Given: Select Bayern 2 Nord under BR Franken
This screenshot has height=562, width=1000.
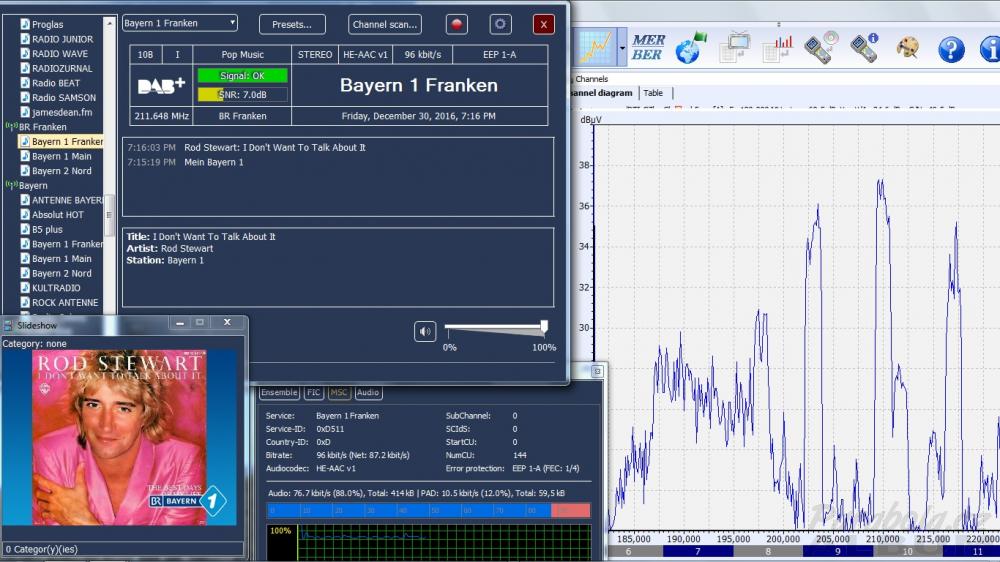Looking at the screenshot, I should [x=62, y=171].
